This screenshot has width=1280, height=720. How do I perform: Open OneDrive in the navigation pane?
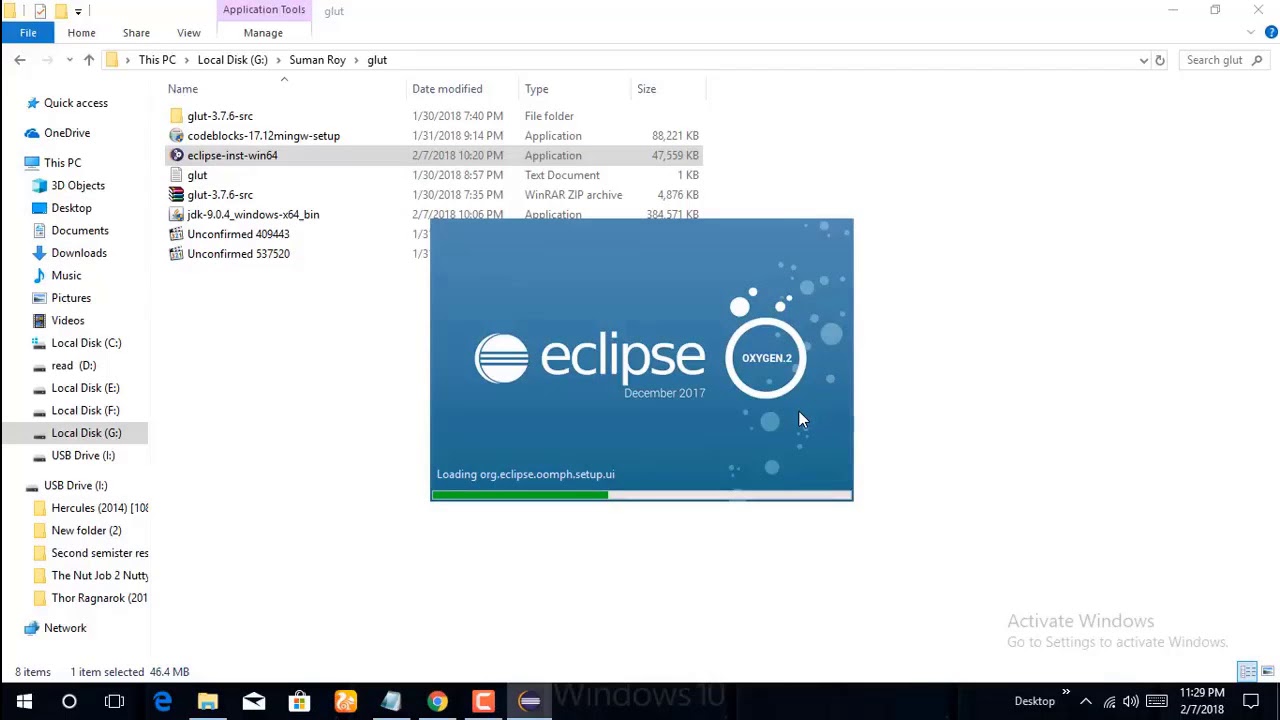[x=67, y=133]
